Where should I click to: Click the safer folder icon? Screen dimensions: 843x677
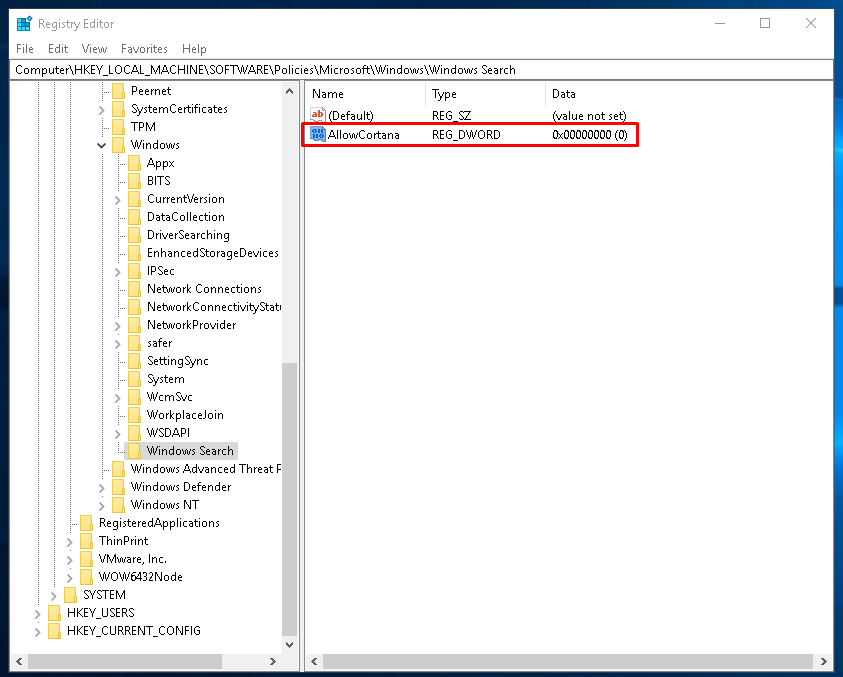pyautogui.click(x=134, y=343)
